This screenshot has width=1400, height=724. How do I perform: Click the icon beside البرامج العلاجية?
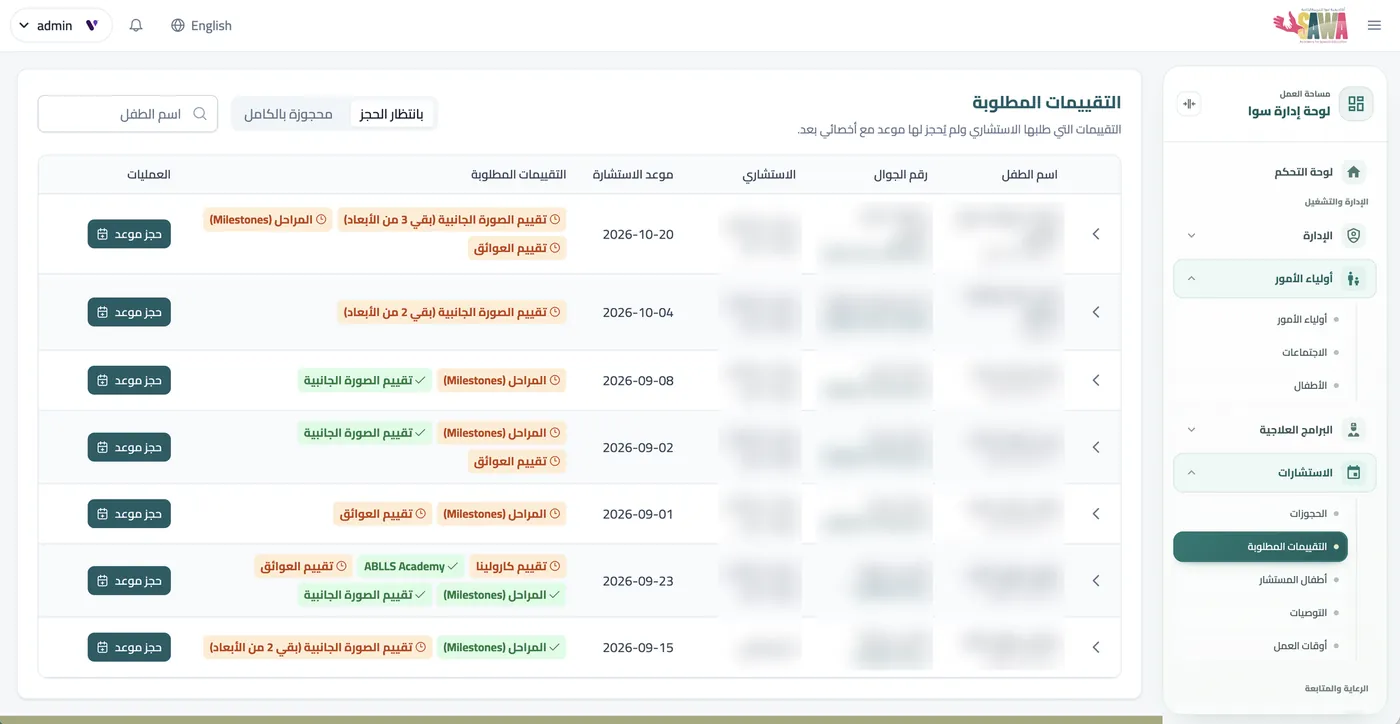[1354, 430]
